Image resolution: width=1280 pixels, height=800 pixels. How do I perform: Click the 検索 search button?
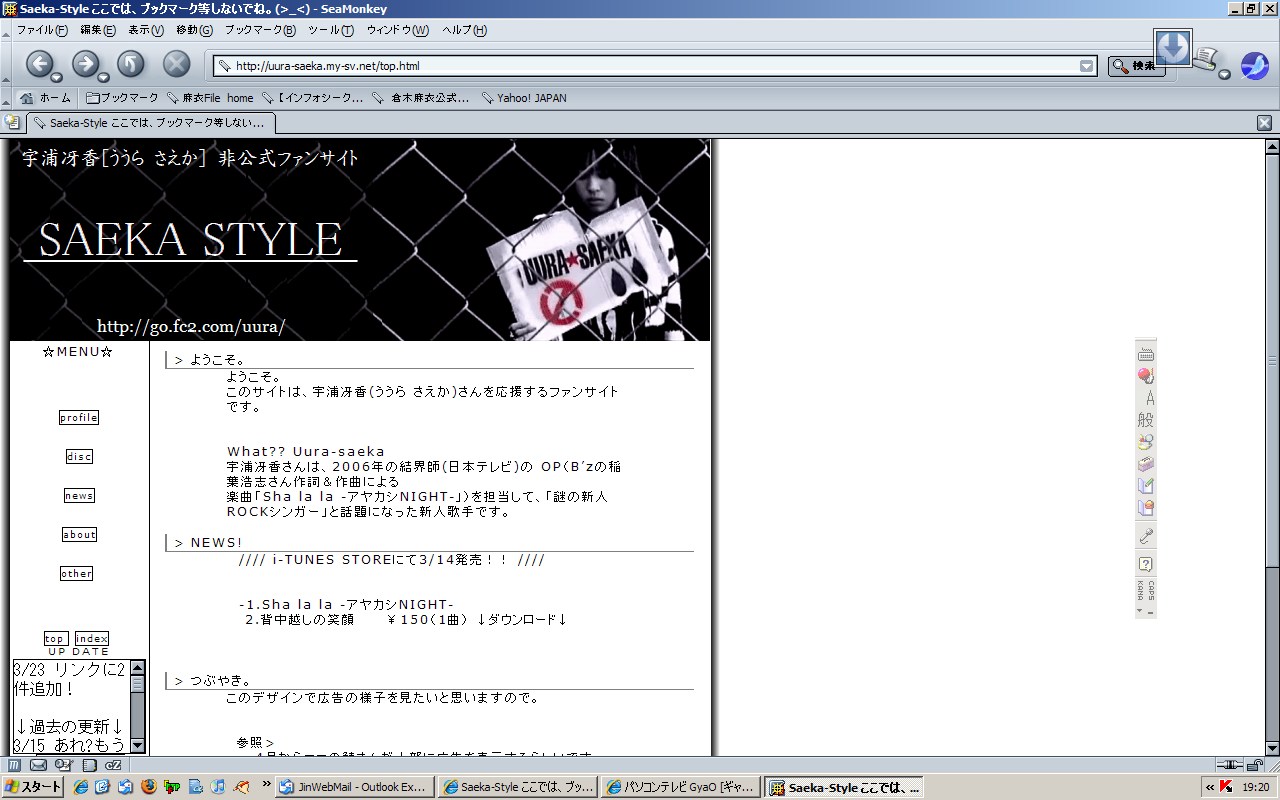point(1136,66)
